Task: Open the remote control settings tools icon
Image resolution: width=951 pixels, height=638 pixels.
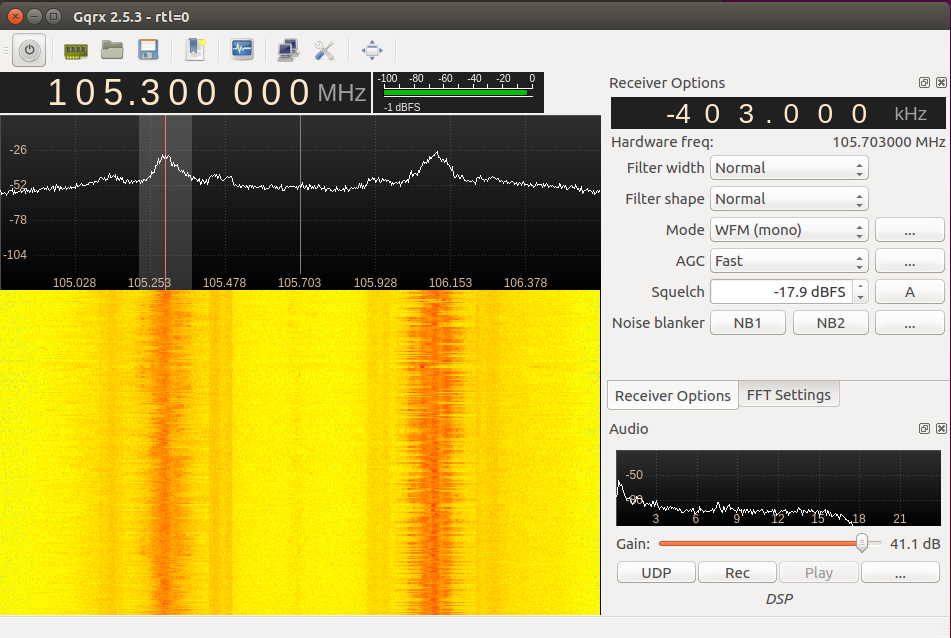Action: click(x=324, y=50)
